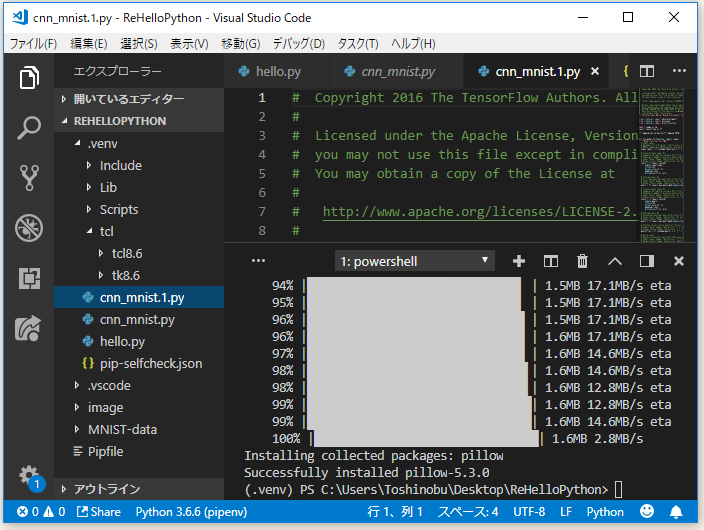The image size is (704, 530).
Task: Open the ファイル(F) menu
Action: click(x=33, y=44)
